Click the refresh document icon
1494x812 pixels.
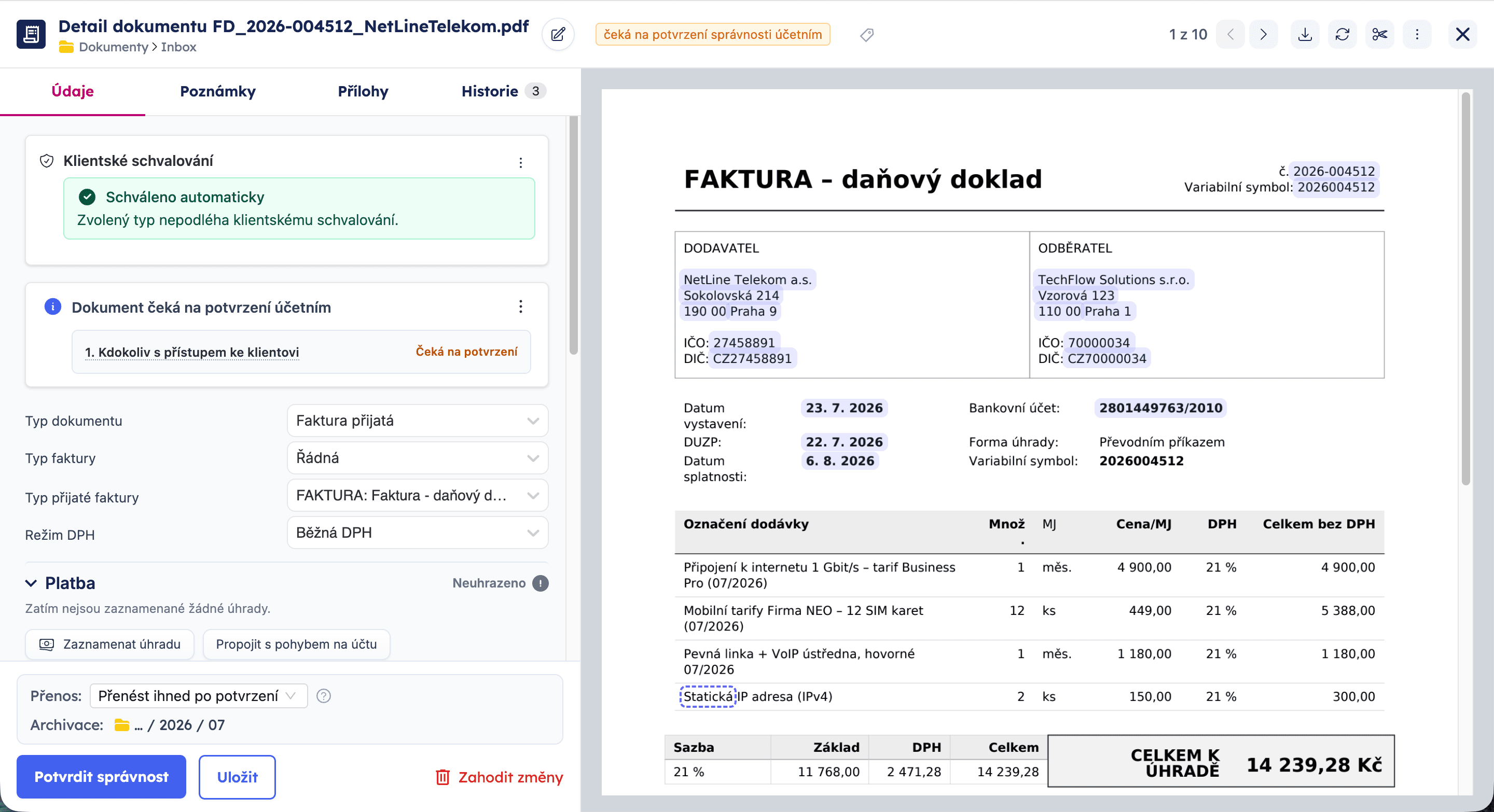(x=1342, y=35)
